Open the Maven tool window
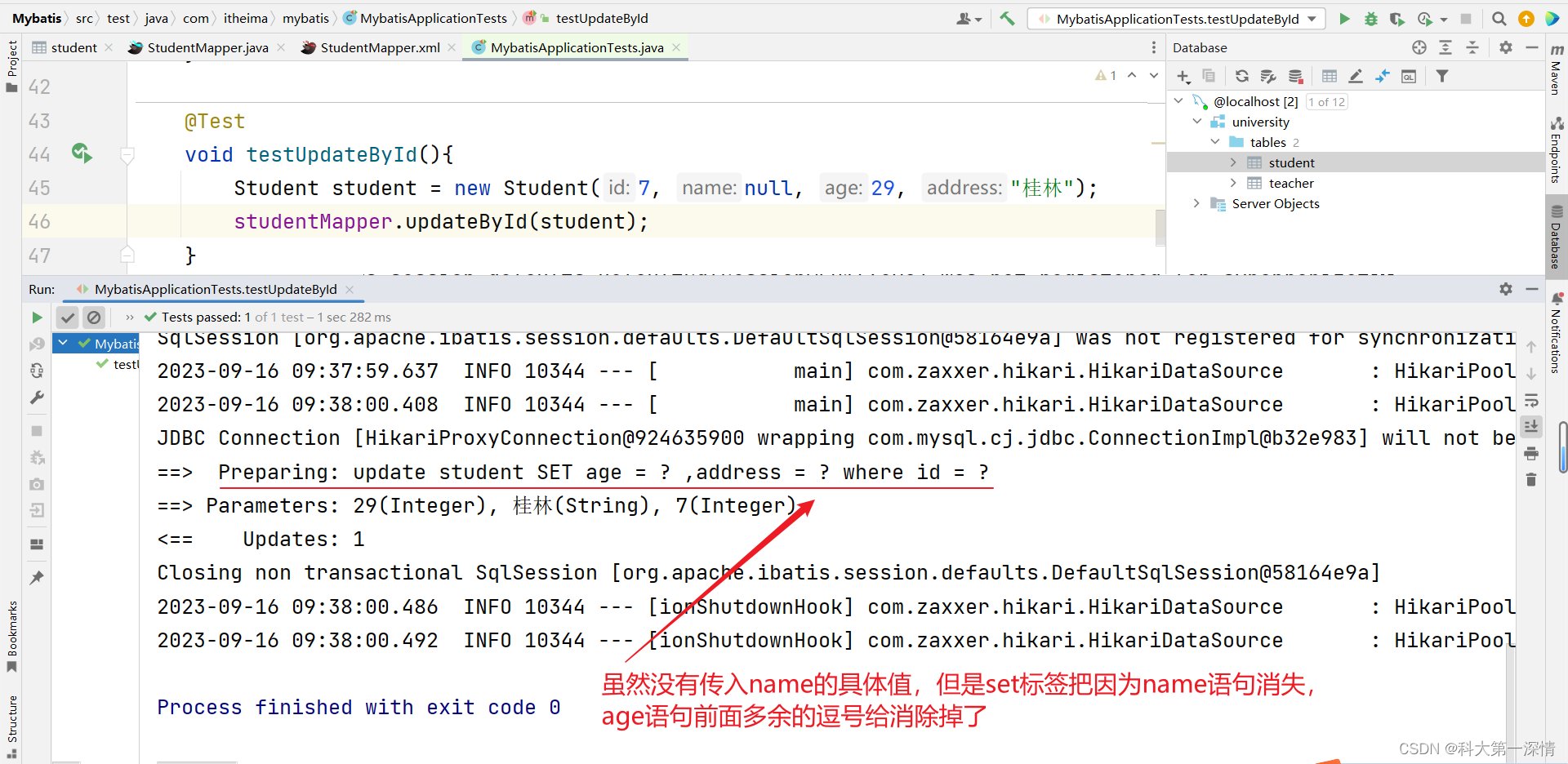 (x=1557, y=69)
